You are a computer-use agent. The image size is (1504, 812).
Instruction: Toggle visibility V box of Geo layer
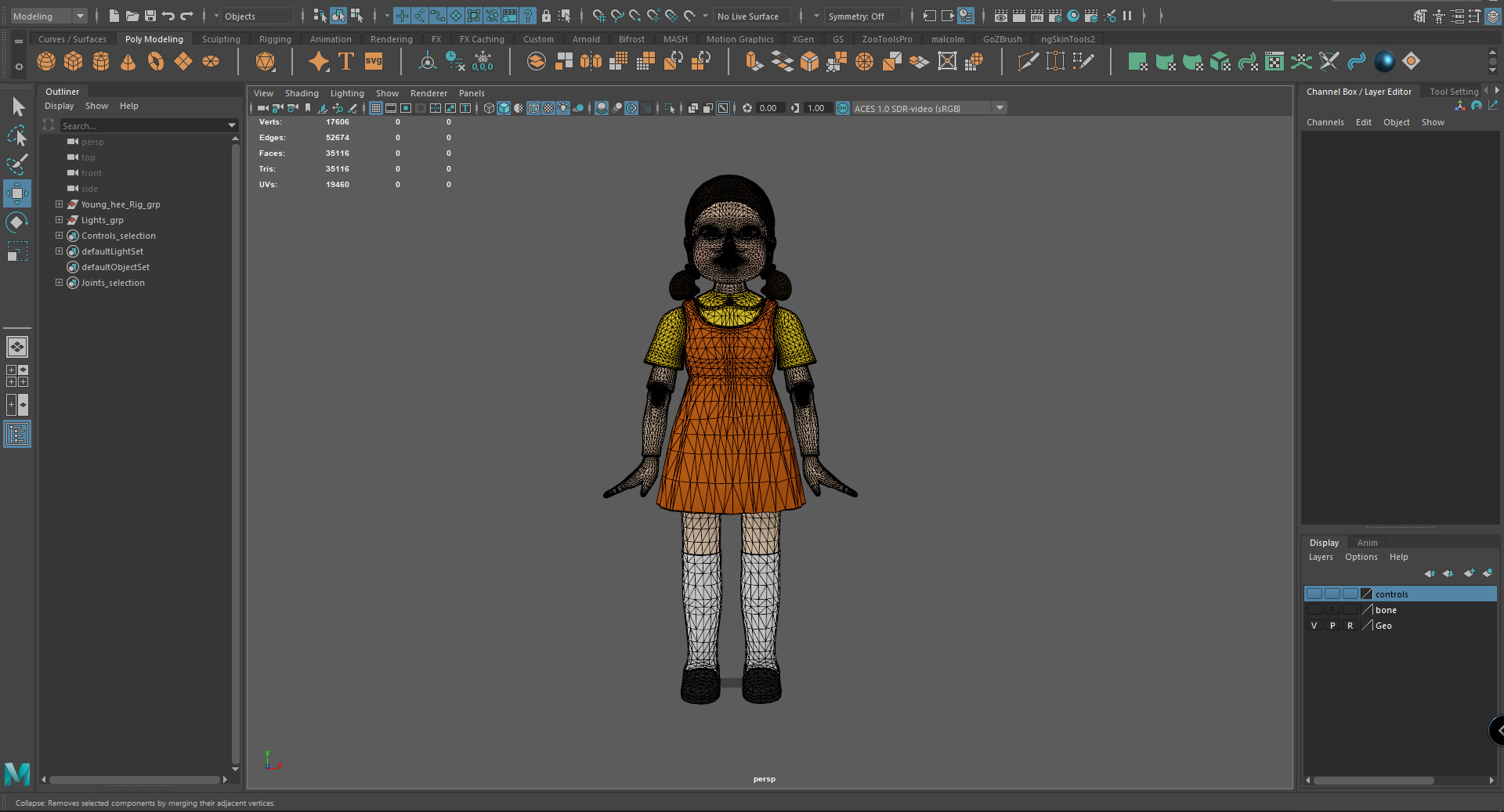[1314, 626]
